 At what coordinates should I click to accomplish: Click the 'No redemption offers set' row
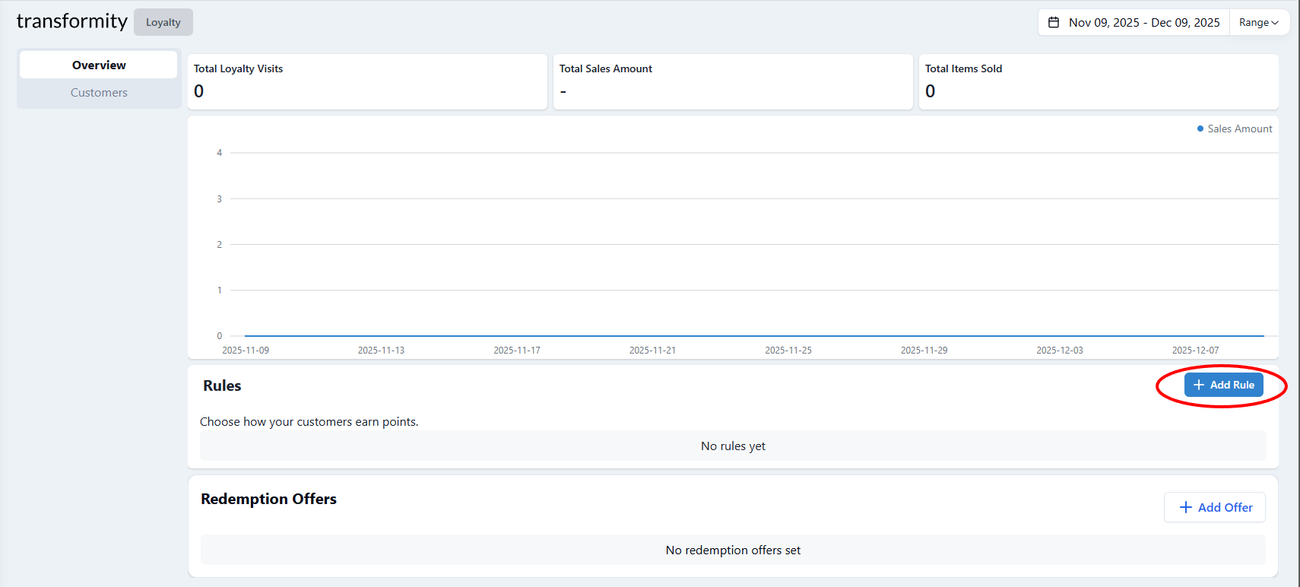point(732,550)
